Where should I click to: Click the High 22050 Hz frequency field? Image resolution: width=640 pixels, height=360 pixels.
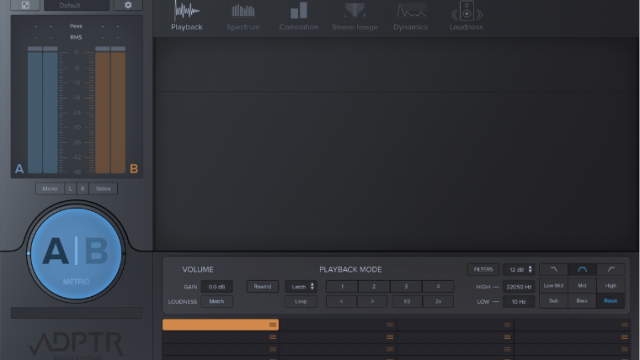[x=519, y=287]
